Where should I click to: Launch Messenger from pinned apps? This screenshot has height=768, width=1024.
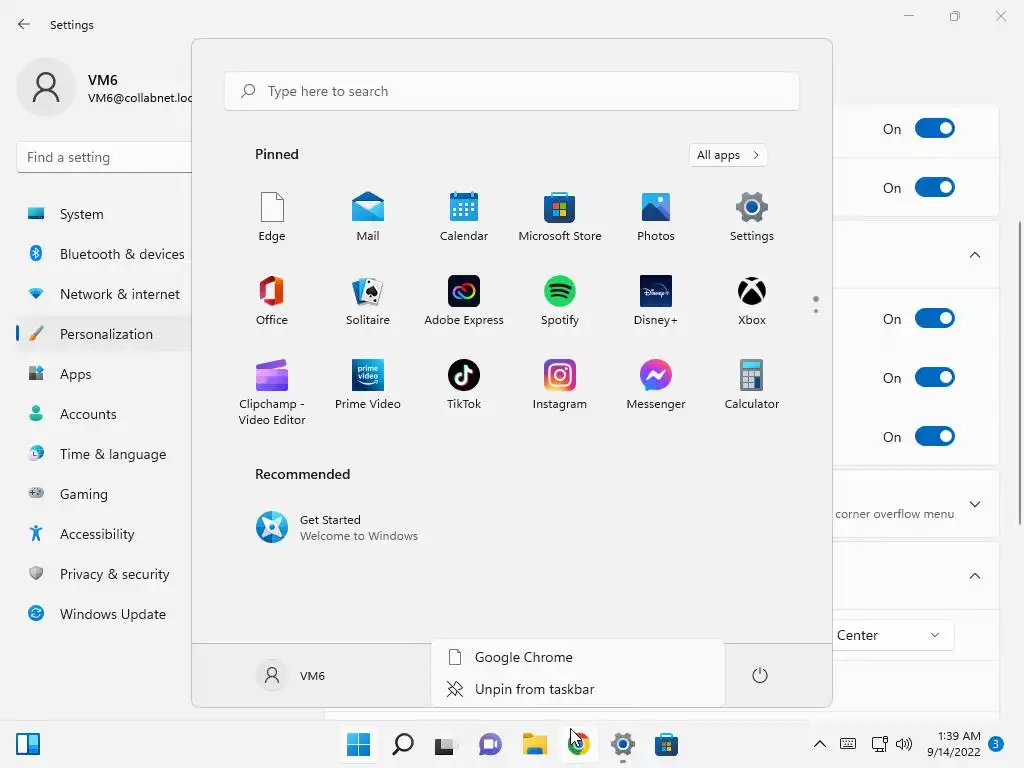pyautogui.click(x=656, y=385)
